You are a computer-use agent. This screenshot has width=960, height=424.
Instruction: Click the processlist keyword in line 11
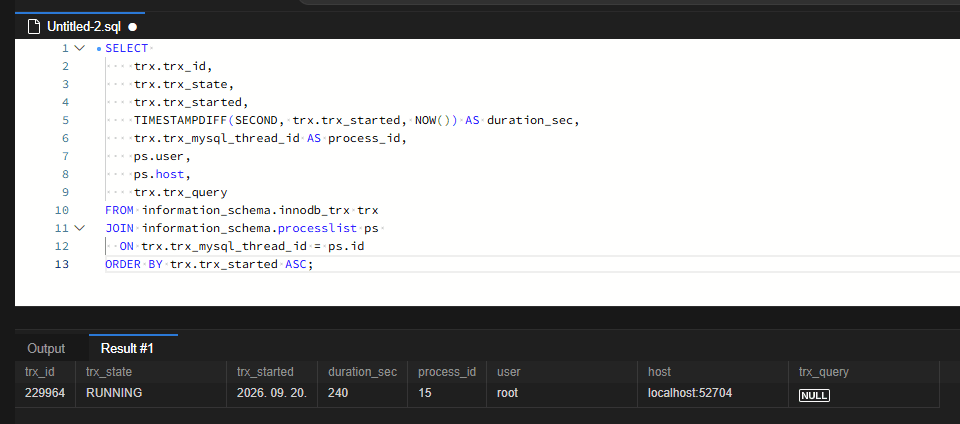pos(317,229)
